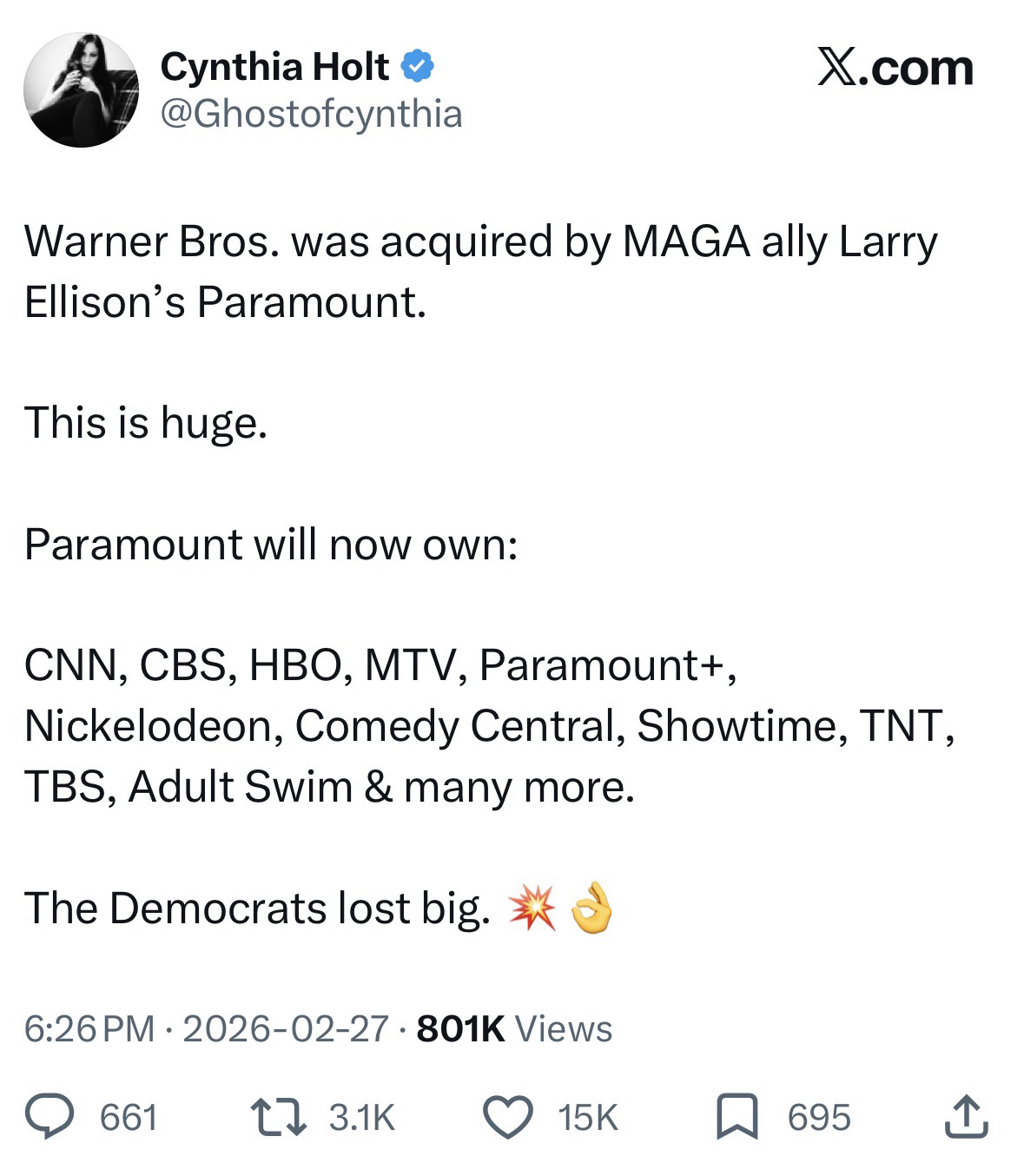1024x1176 pixels.
Task: Click the "This is huge." tweet text
Action: coord(145,423)
